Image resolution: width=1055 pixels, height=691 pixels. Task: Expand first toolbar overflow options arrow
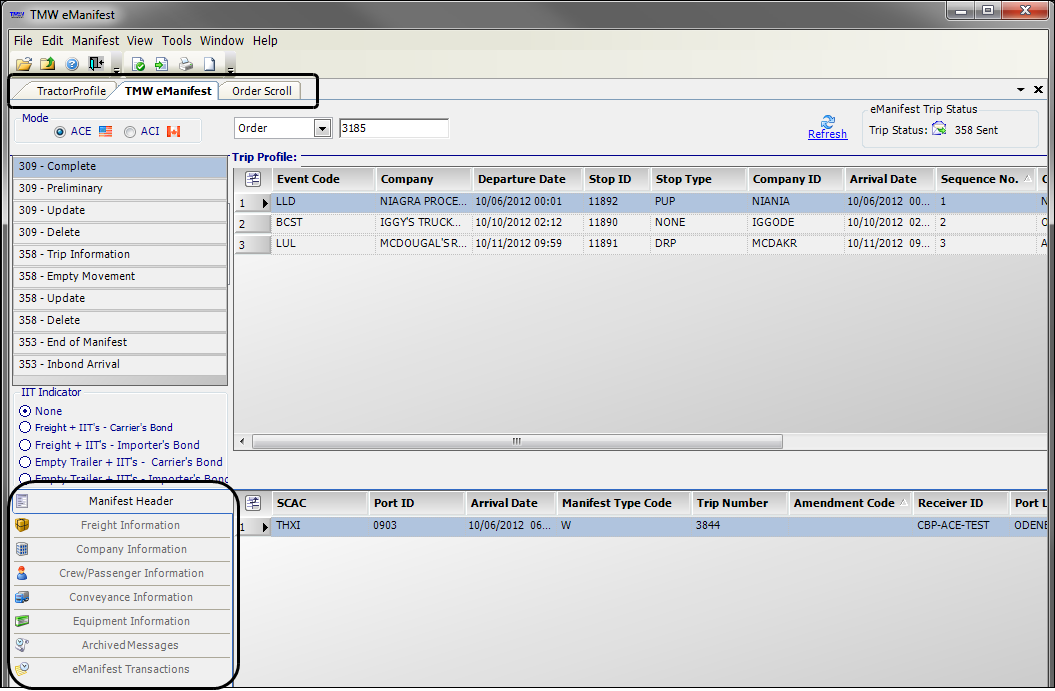[117, 70]
